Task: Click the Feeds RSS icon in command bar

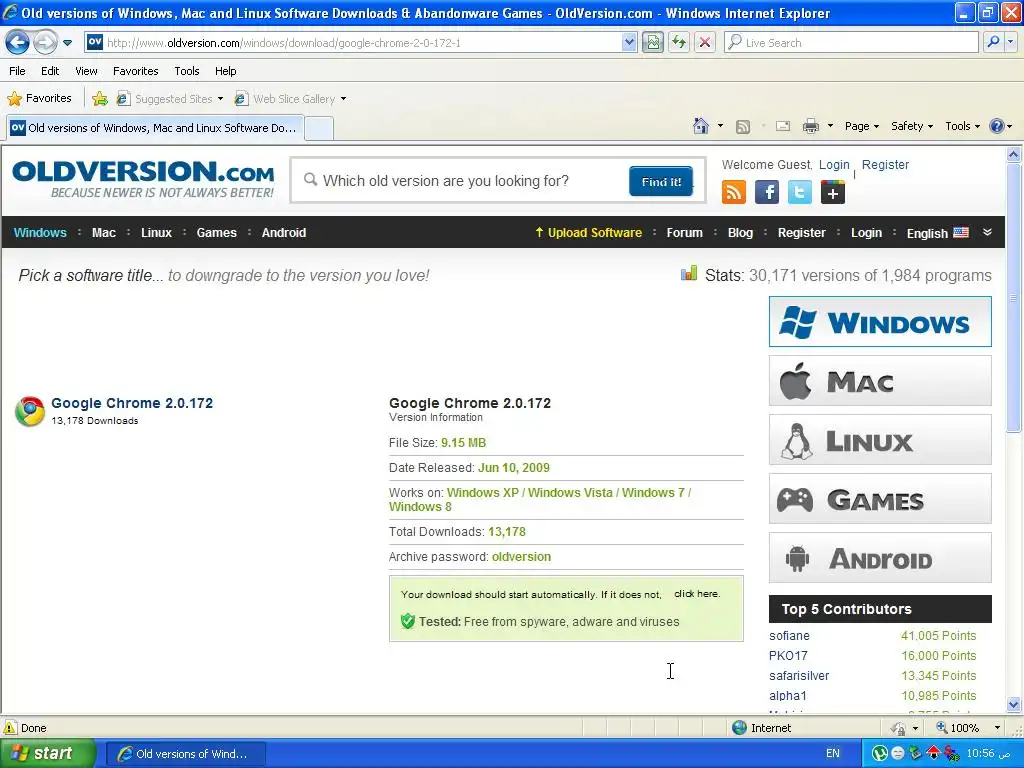Action: tap(743, 127)
